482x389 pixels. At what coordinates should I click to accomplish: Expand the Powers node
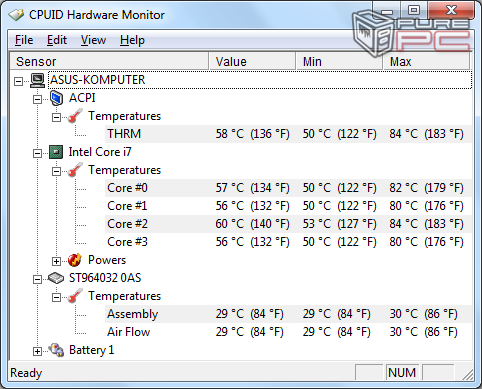56,261
